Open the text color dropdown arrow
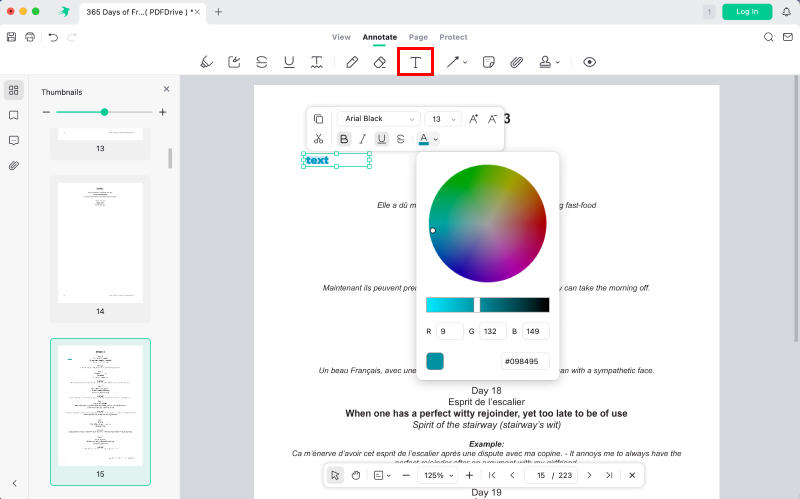Viewport: 800px width, 499px height. (x=436, y=139)
